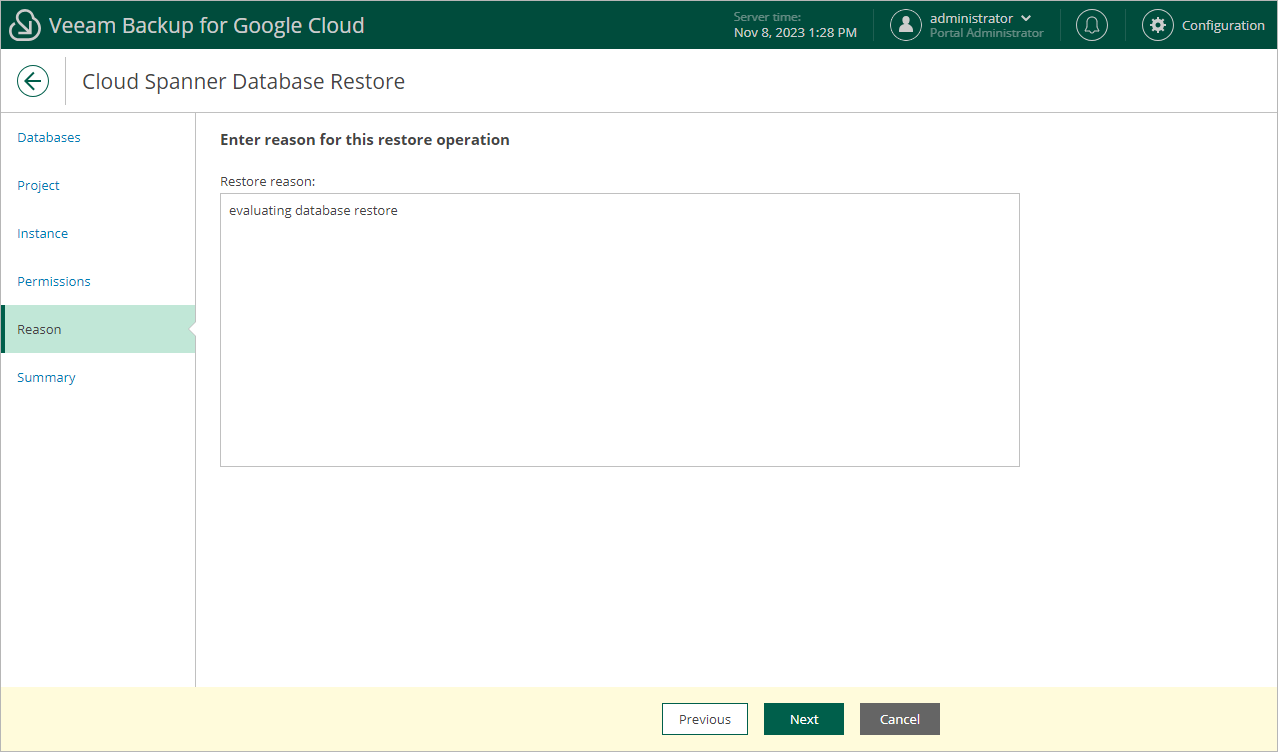Click the Configuration gear icon
Image resolution: width=1278 pixels, height=752 pixels.
pos(1158,25)
